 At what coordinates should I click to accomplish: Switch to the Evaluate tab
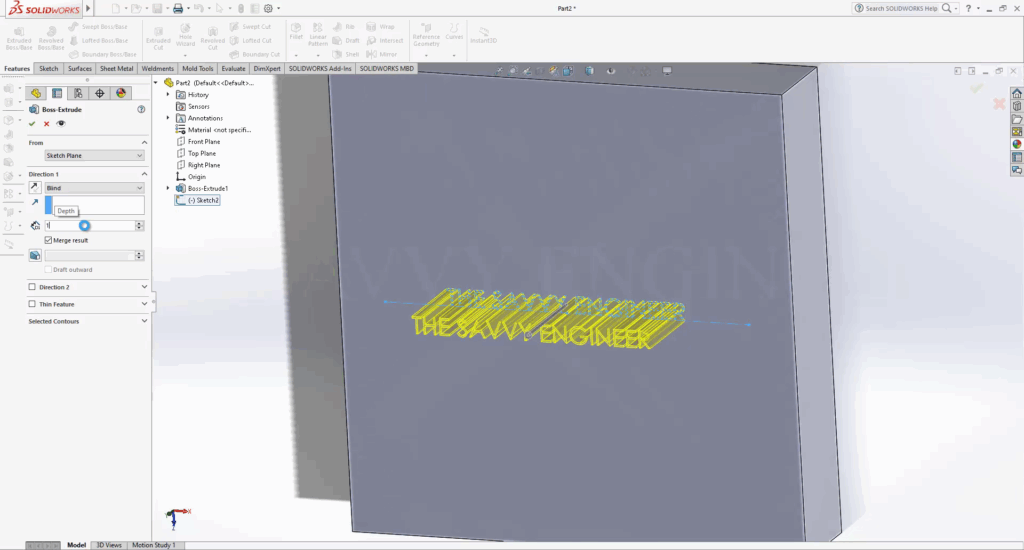click(235, 69)
